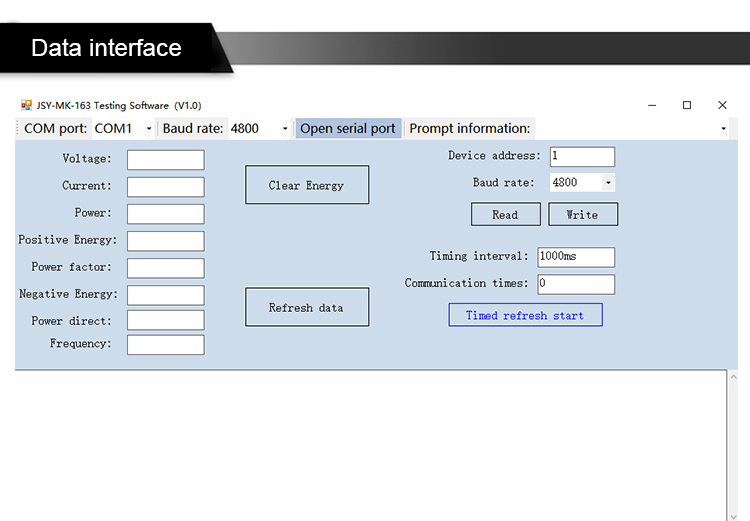Click the Frequency value field
750x521 pixels.
(x=165, y=344)
